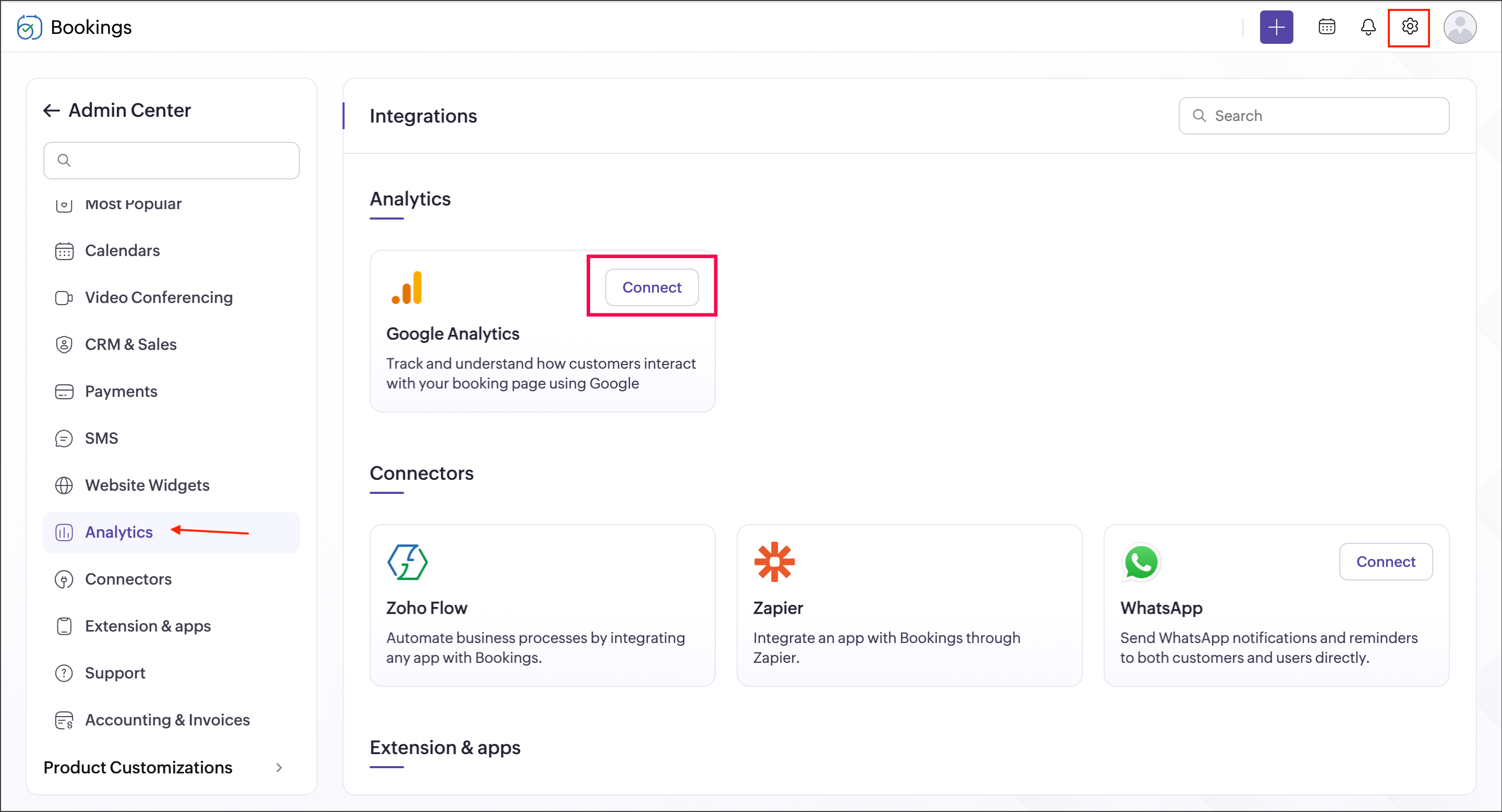Open Website Widgets category
1502x812 pixels.
click(147, 486)
